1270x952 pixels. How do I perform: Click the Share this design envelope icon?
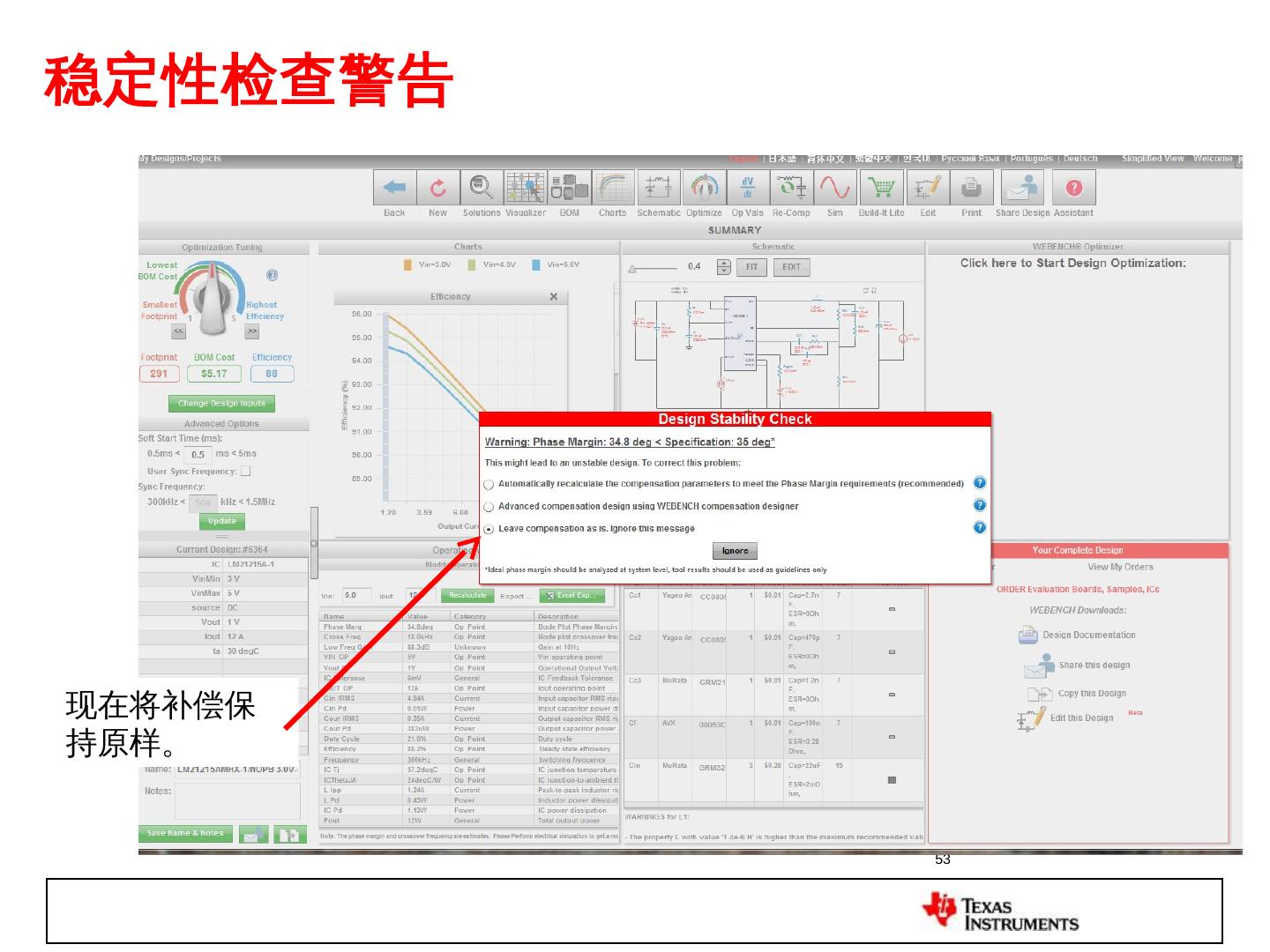(x=1039, y=665)
